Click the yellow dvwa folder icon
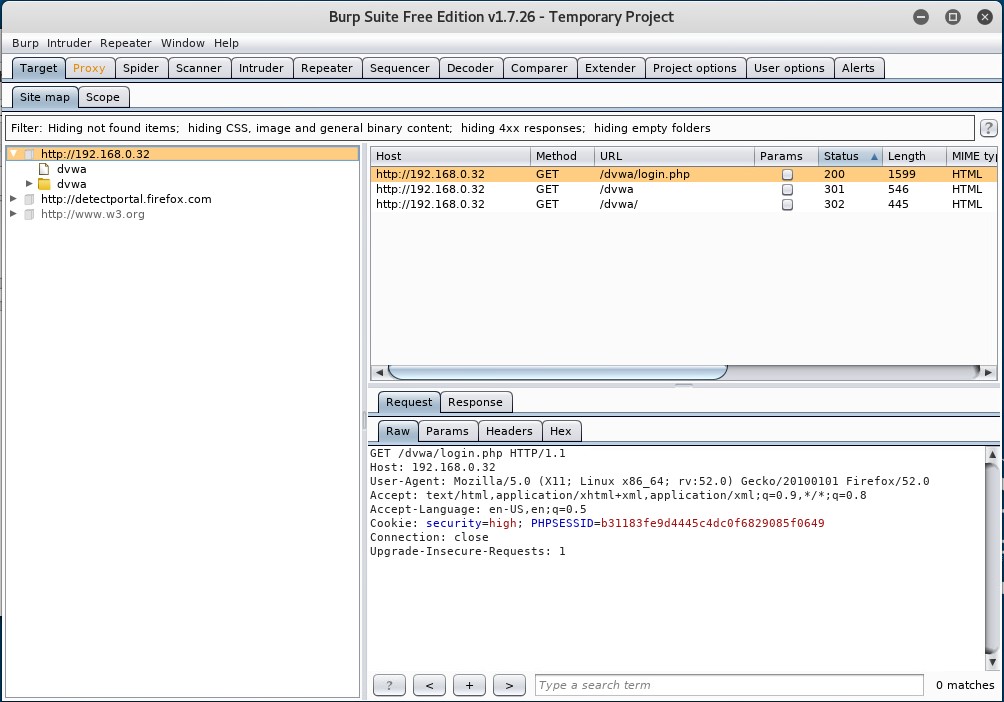Image resolution: width=1004 pixels, height=702 pixels. click(44, 184)
